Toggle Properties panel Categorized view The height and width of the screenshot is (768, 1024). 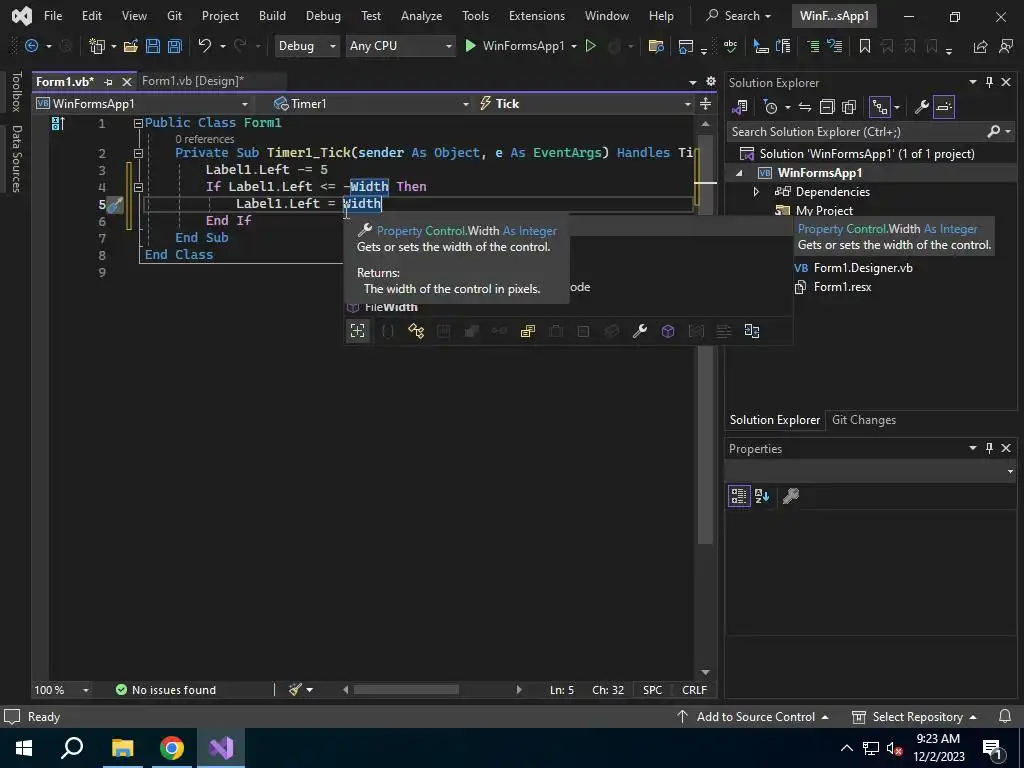point(739,496)
